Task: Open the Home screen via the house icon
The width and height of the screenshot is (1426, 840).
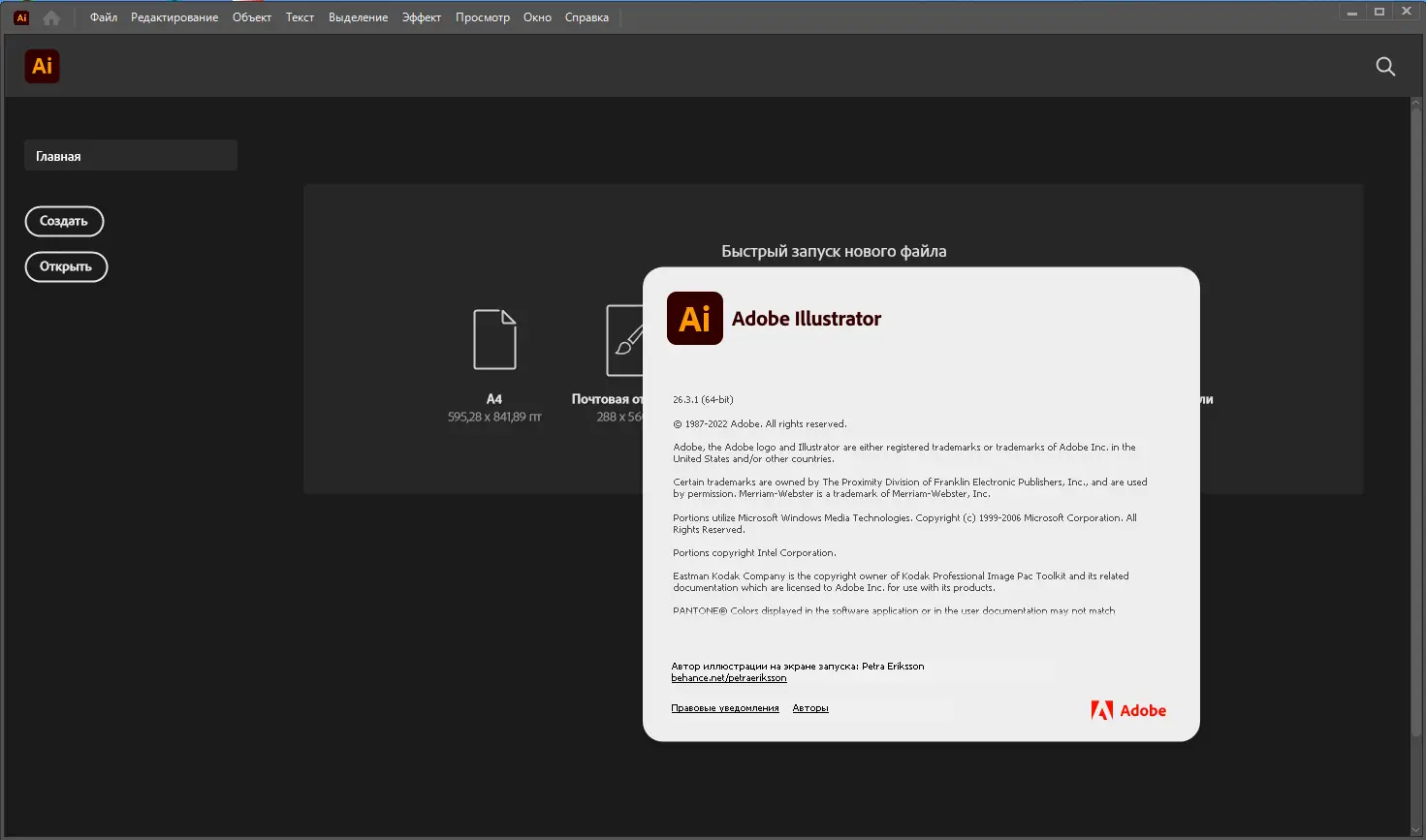Action: [x=50, y=16]
